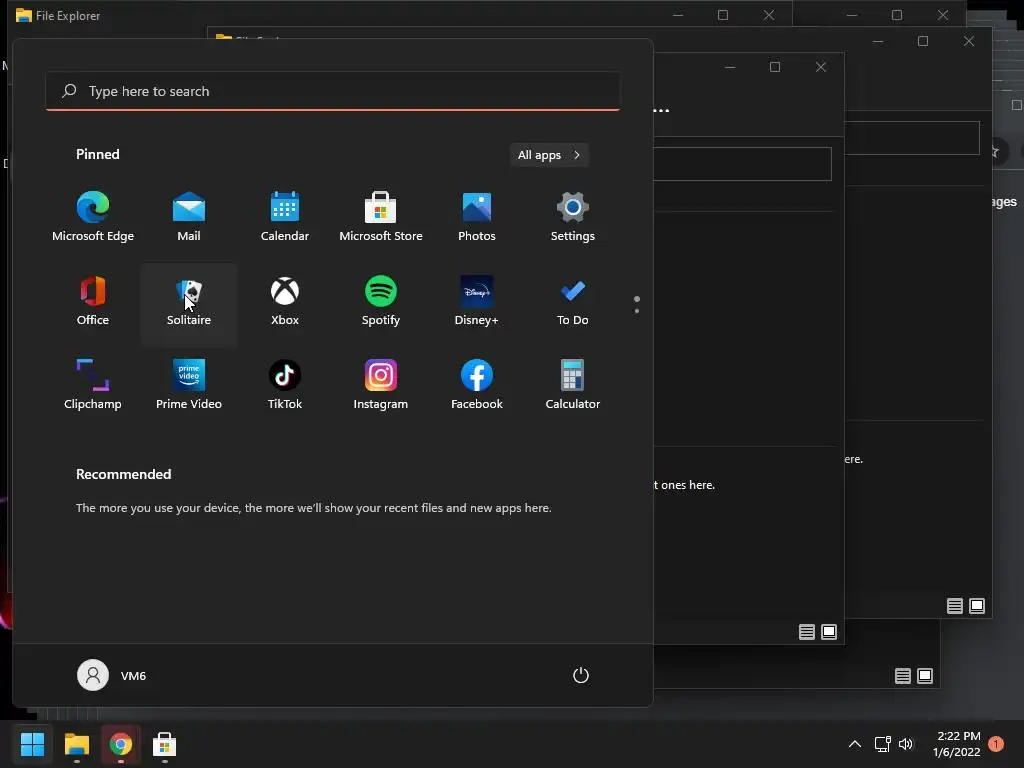Open clock and date 2:22 PM panel

point(957,744)
